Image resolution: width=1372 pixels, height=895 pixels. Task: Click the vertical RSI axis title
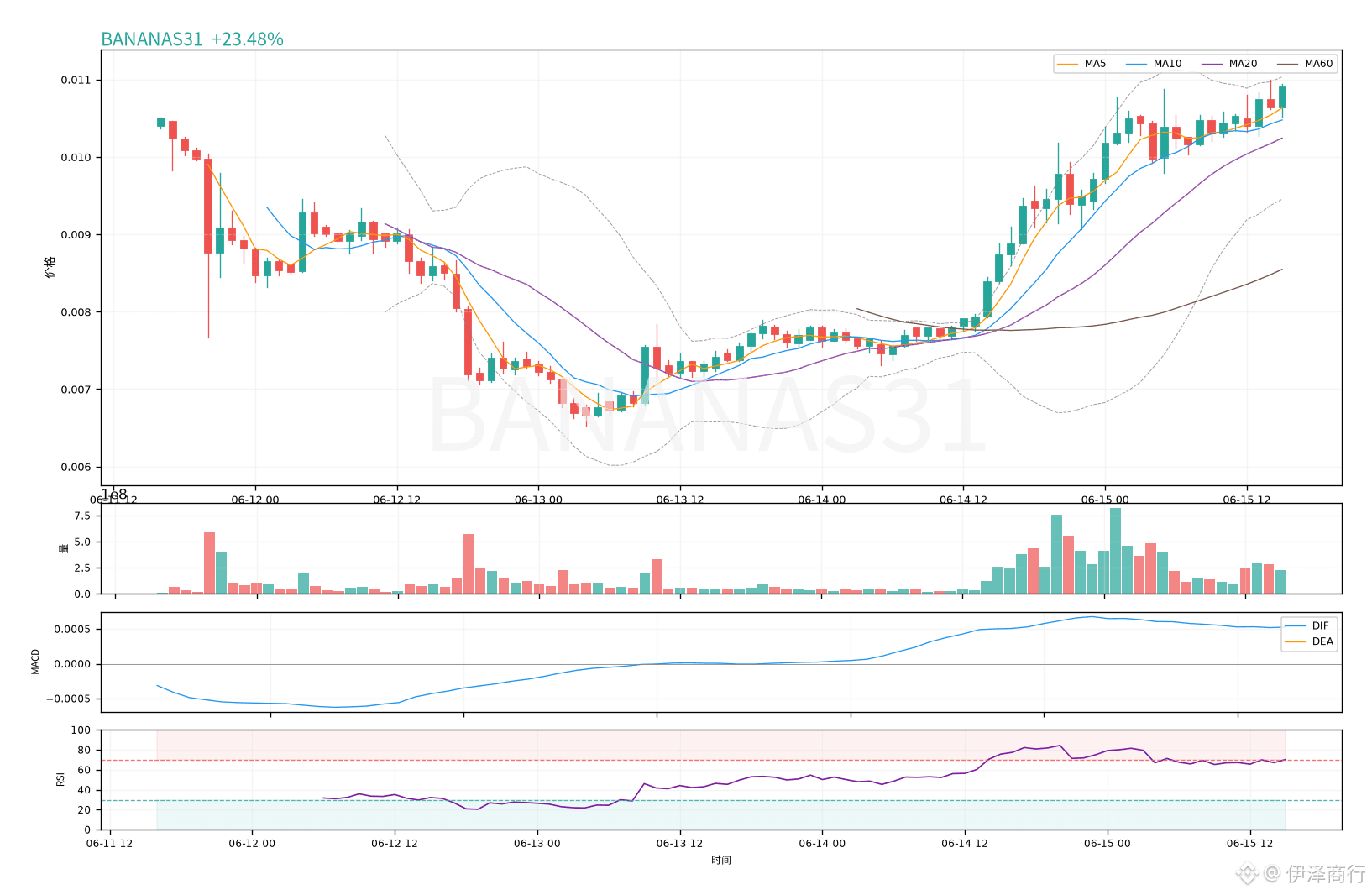point(60,780)
